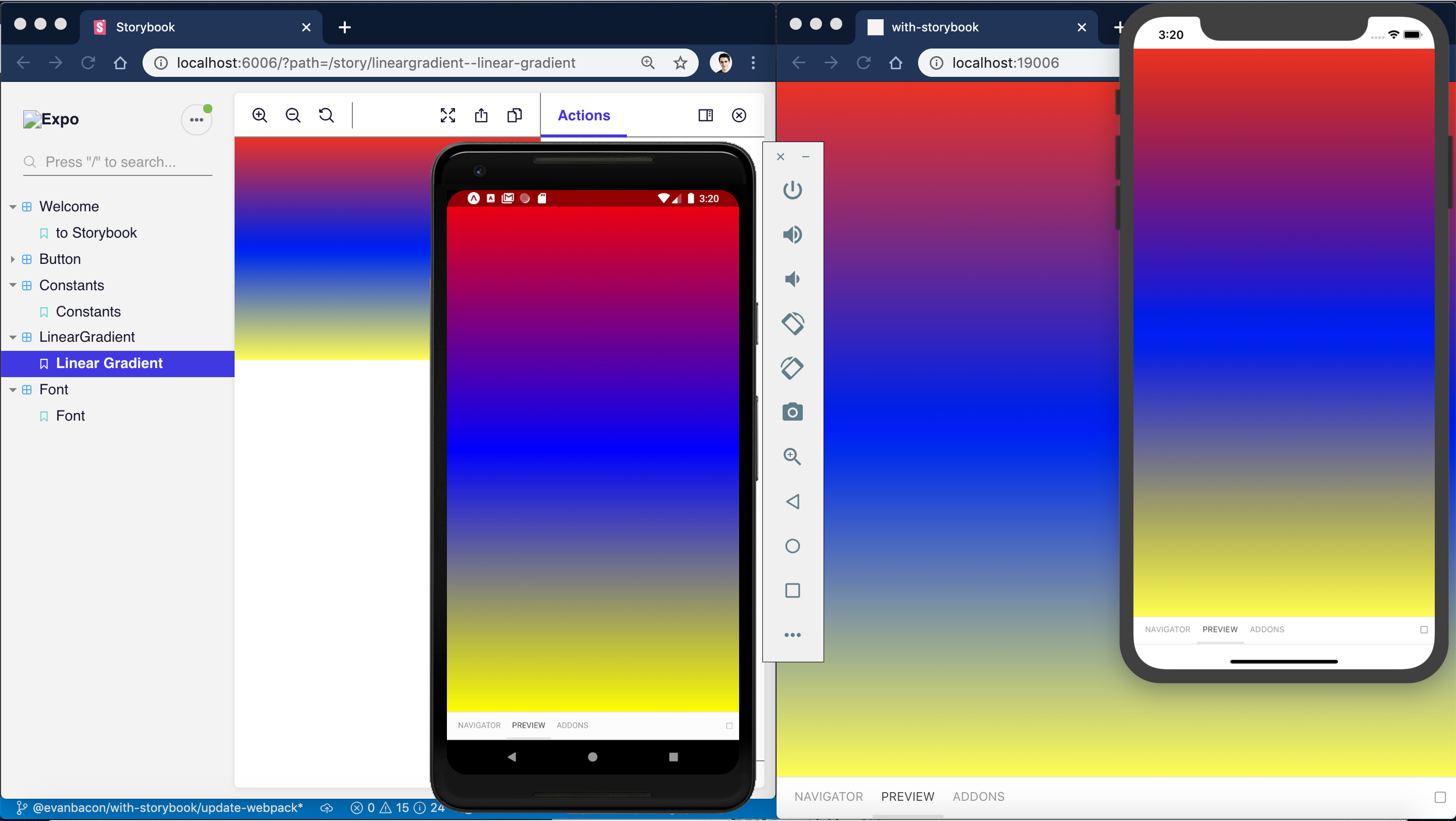
Task: Go fullscreen with the Storybook toolbar icon
Action: (447, 115)
